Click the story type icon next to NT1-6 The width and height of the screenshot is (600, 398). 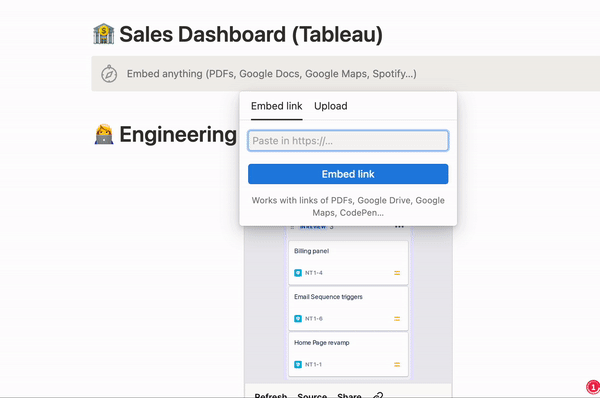coord(298,318)
